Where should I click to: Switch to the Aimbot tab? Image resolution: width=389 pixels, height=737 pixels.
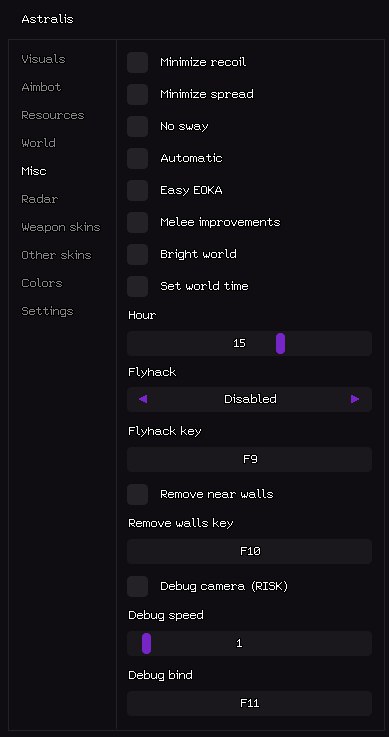click(41, 87)
